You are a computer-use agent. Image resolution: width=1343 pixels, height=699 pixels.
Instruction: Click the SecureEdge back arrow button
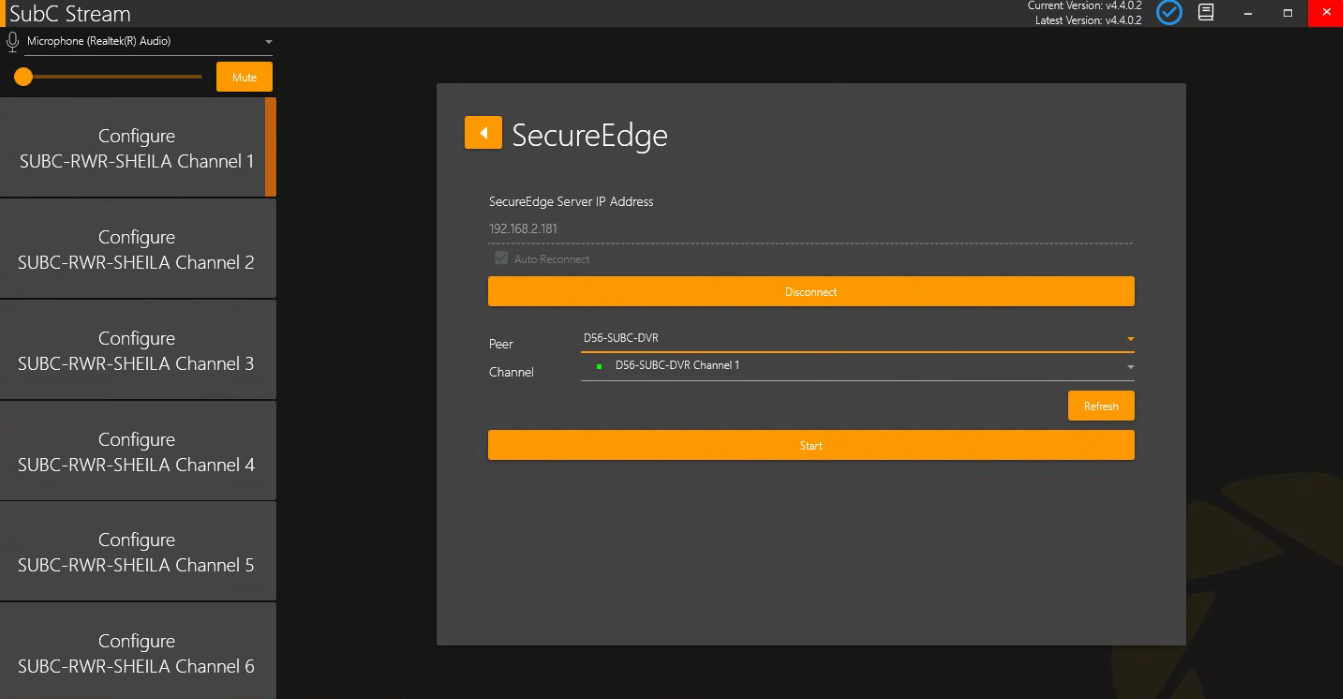[x=483, y=133]
